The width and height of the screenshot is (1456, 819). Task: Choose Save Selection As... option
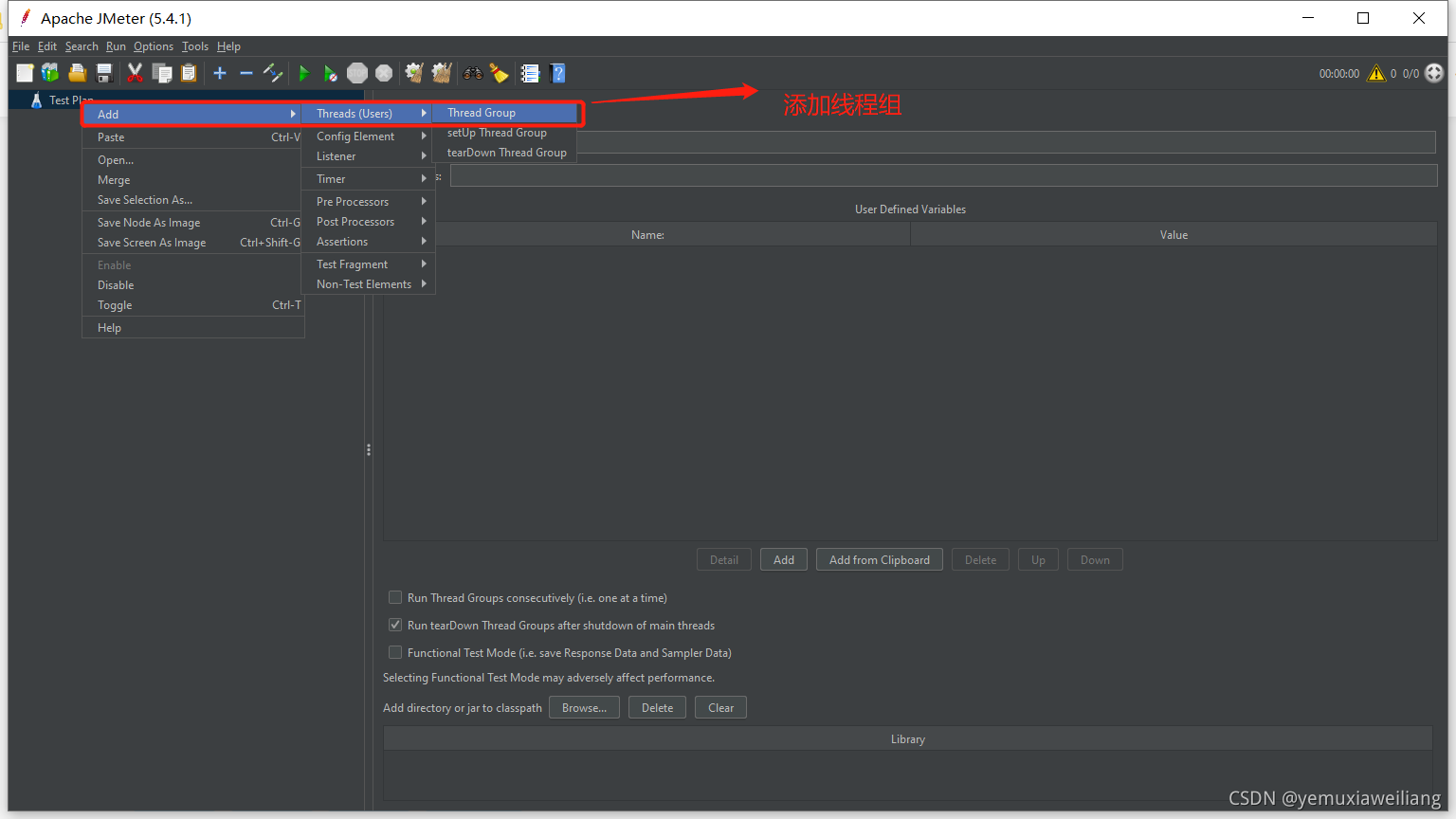193,200
